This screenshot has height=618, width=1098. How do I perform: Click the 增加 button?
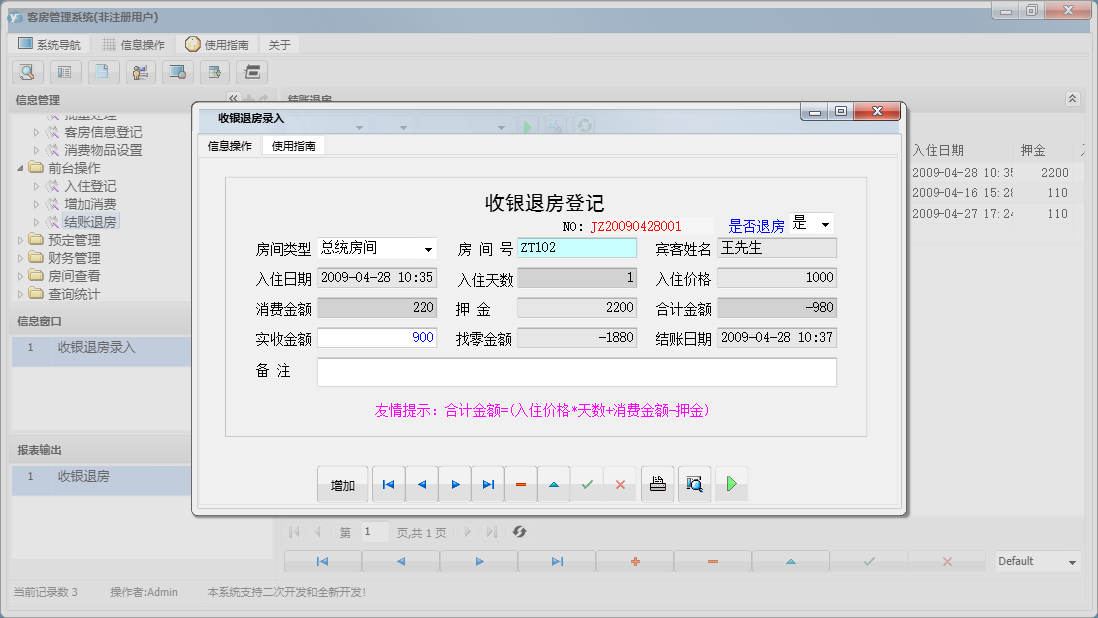[343, 485]
